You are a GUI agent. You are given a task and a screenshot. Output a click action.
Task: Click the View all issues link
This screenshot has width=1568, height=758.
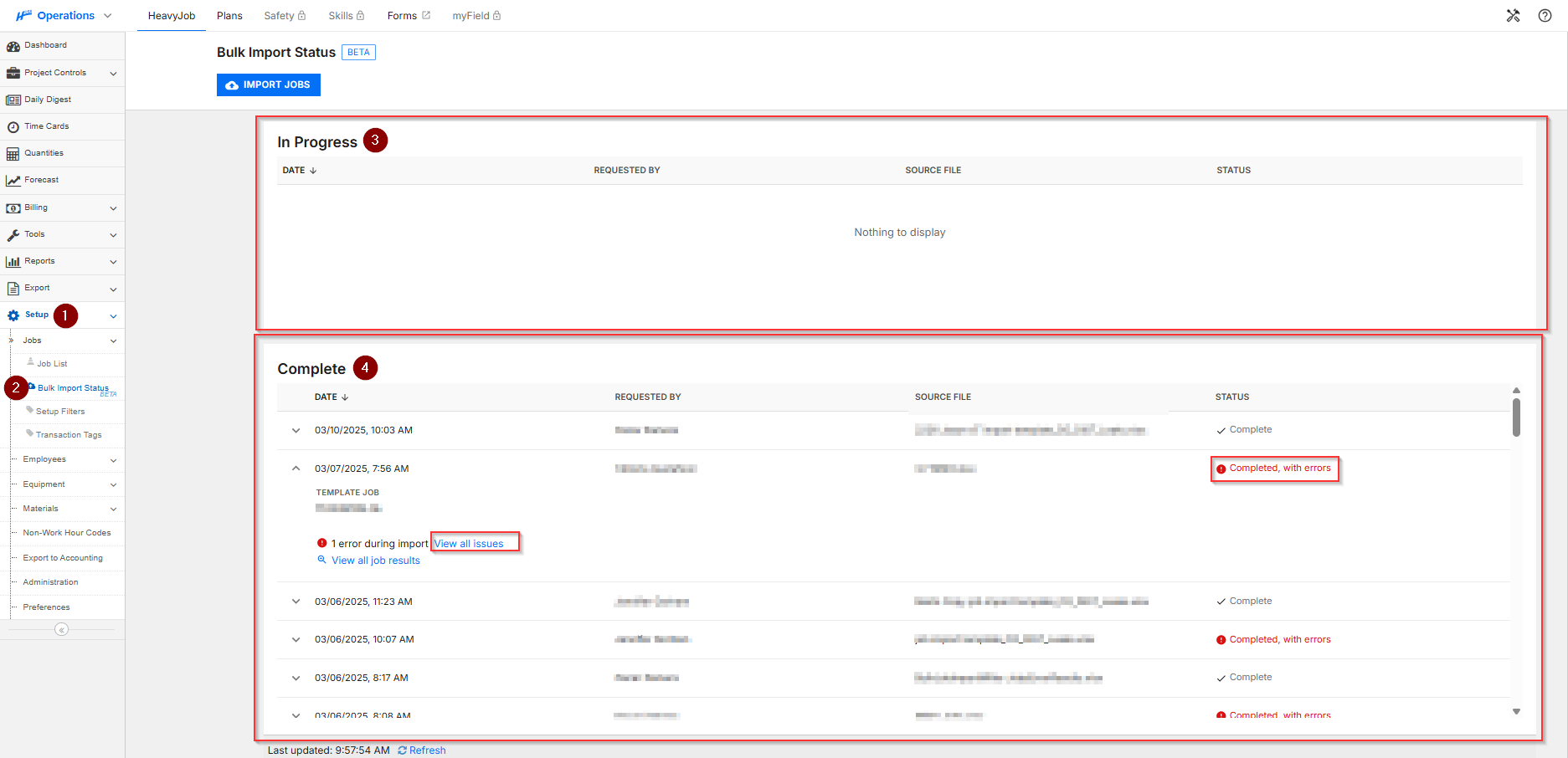click(469, 544)
